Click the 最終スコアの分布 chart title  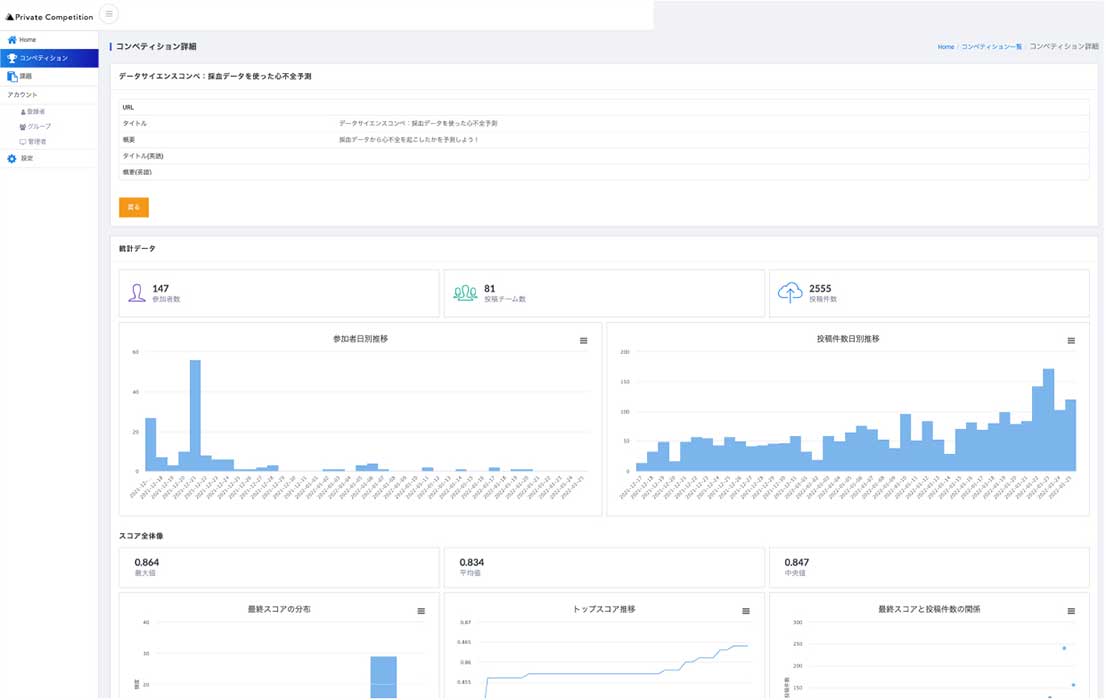click(279, 610)
